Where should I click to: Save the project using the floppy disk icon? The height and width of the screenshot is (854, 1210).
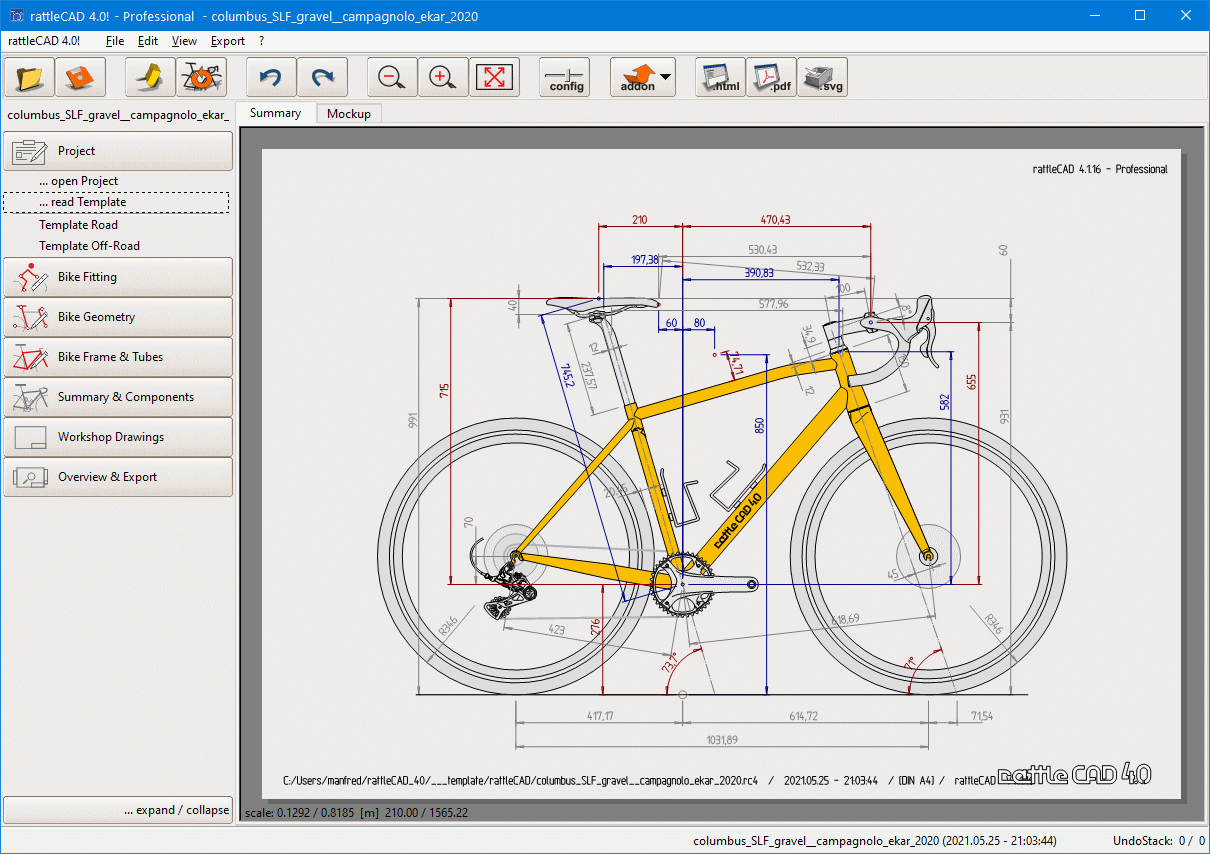coord(81,77)
